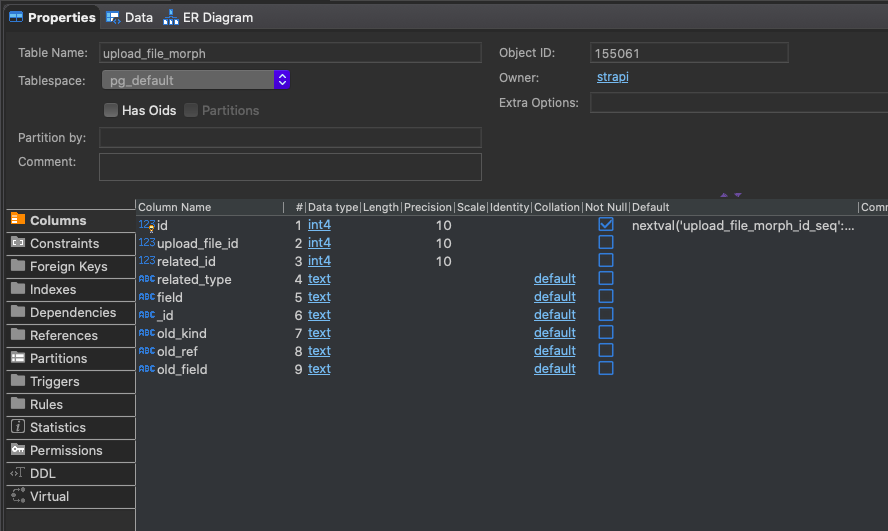This screenshot has width=888, height=531.
Task: Open int4 data type link for id
Action: [319, 225]
